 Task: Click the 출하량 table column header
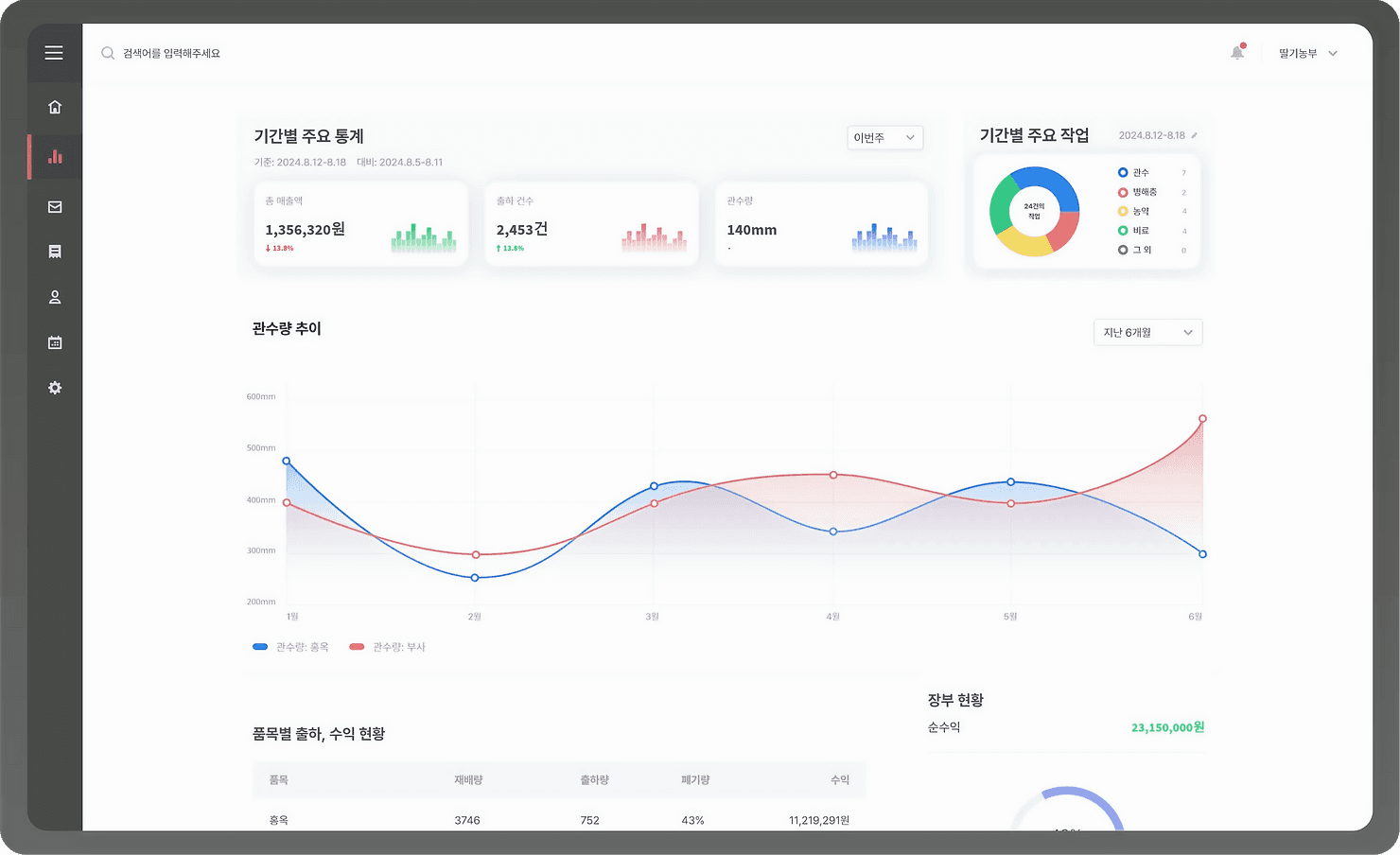[595, 780]
